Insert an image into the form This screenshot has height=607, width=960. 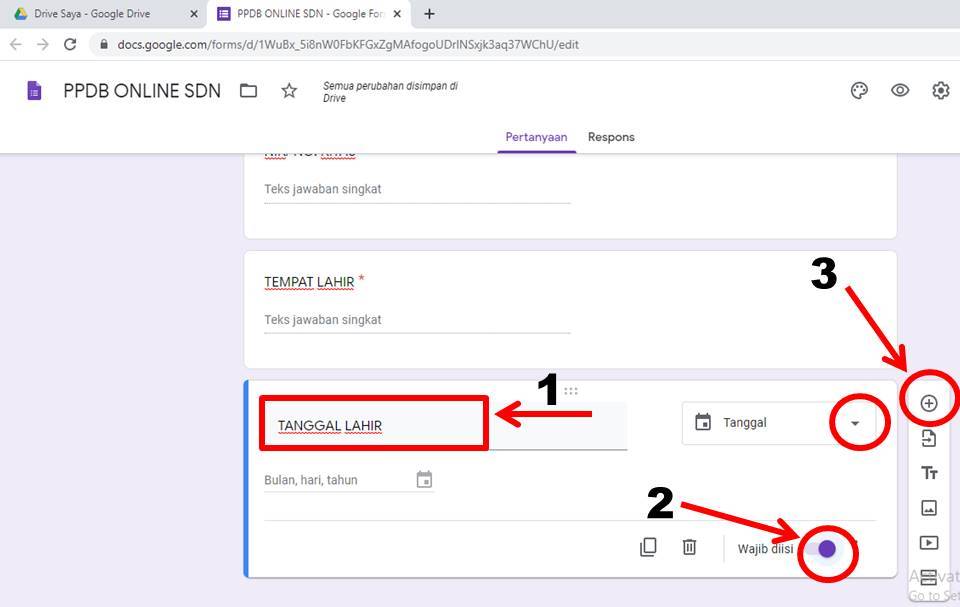point(928,507)
